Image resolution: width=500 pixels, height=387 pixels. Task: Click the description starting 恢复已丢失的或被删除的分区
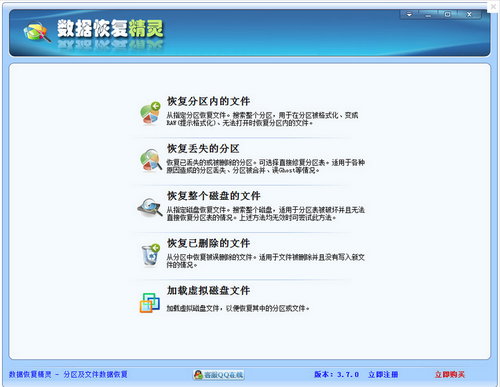pos(266,166)
